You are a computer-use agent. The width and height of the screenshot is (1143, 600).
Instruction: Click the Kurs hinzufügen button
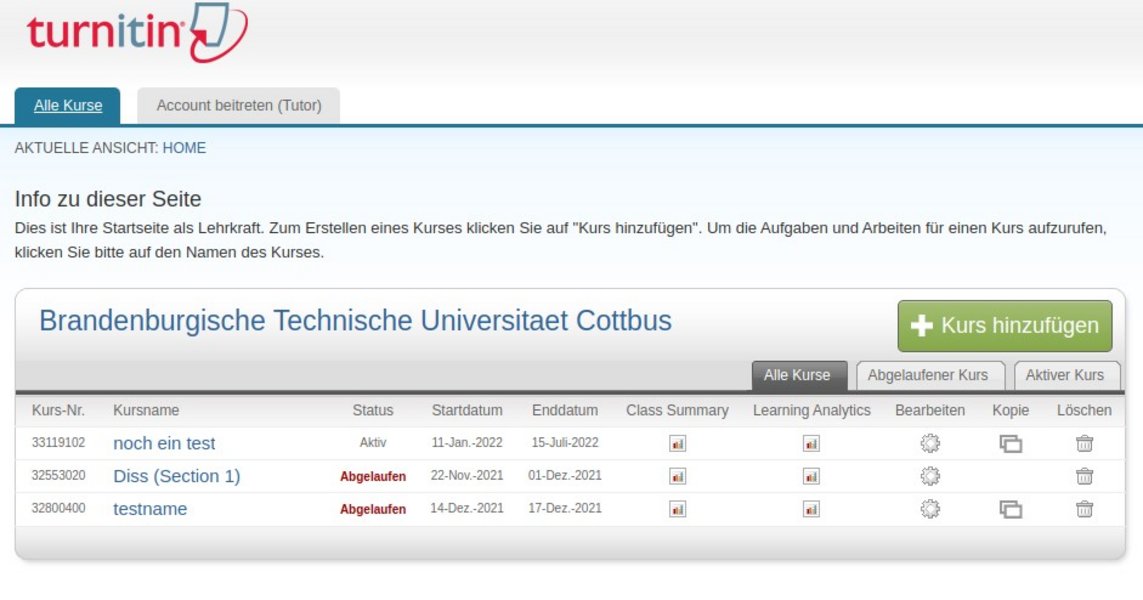click(1004, 326)
